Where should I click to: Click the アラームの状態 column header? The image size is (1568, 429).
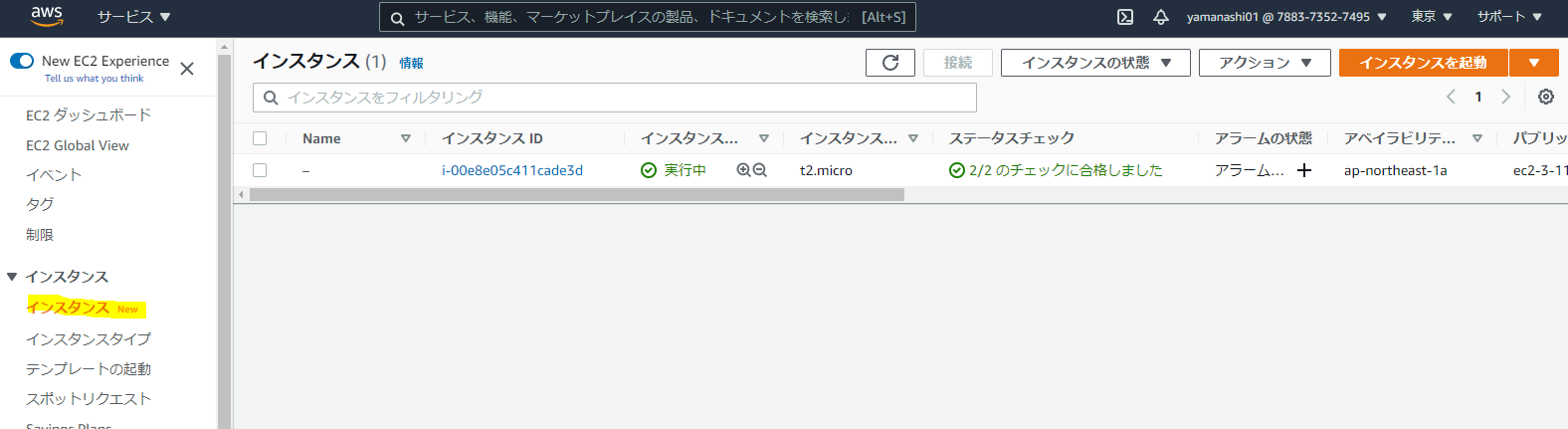(x=1263, y=138)
